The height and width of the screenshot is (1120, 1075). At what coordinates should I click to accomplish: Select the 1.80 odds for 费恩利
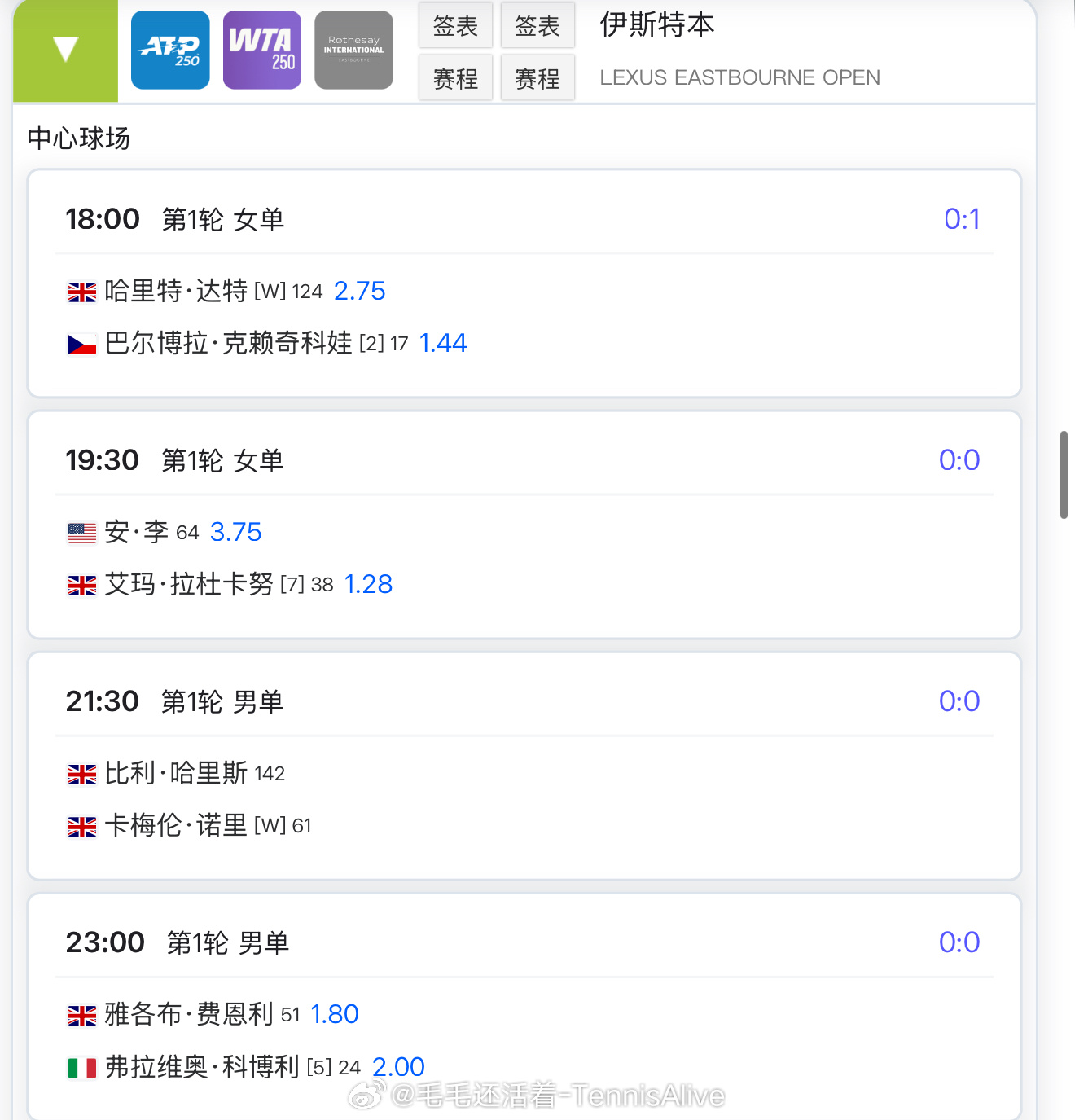coord(335,1014)
